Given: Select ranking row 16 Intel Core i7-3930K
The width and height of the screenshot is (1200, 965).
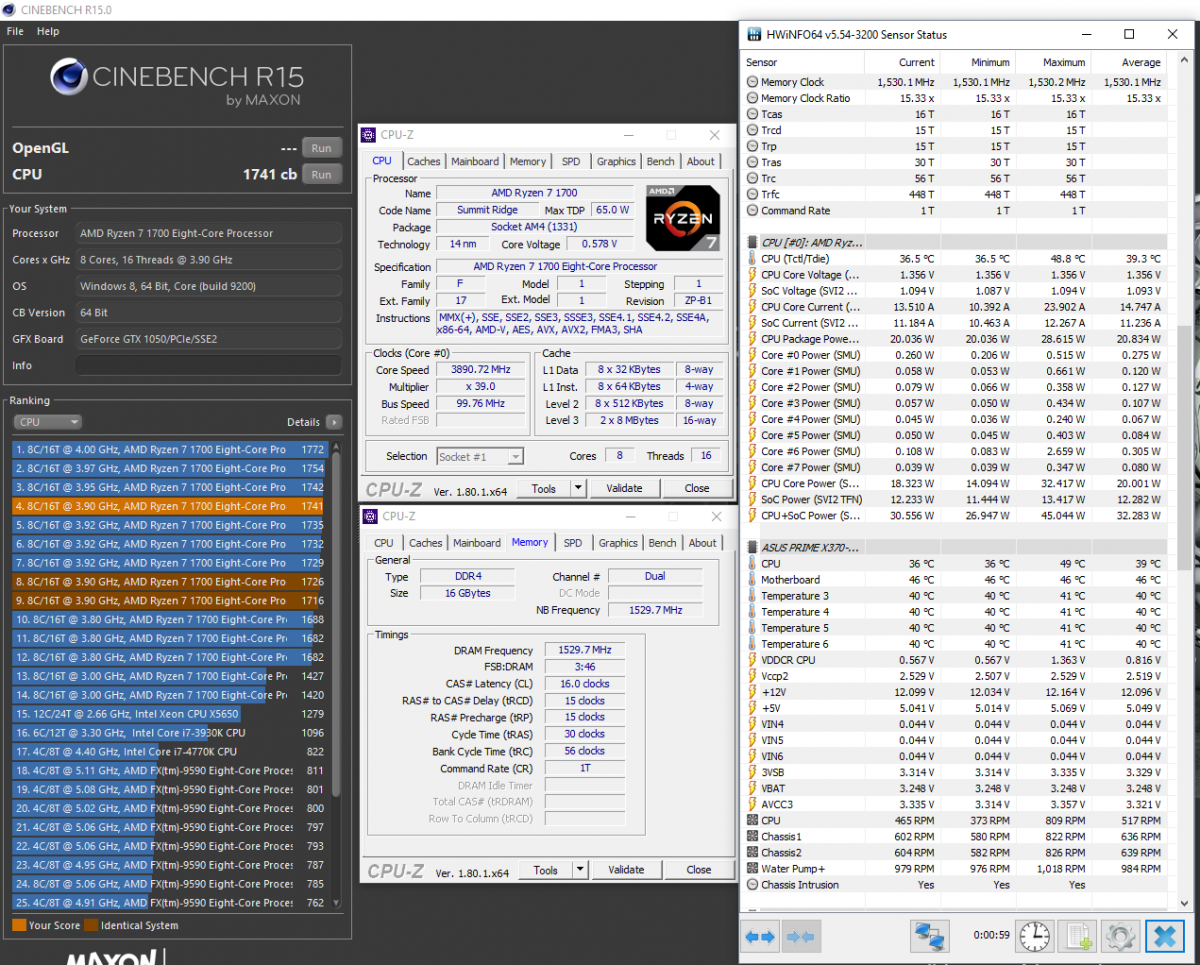Looking at the screenshot, I should coord(170,733).
